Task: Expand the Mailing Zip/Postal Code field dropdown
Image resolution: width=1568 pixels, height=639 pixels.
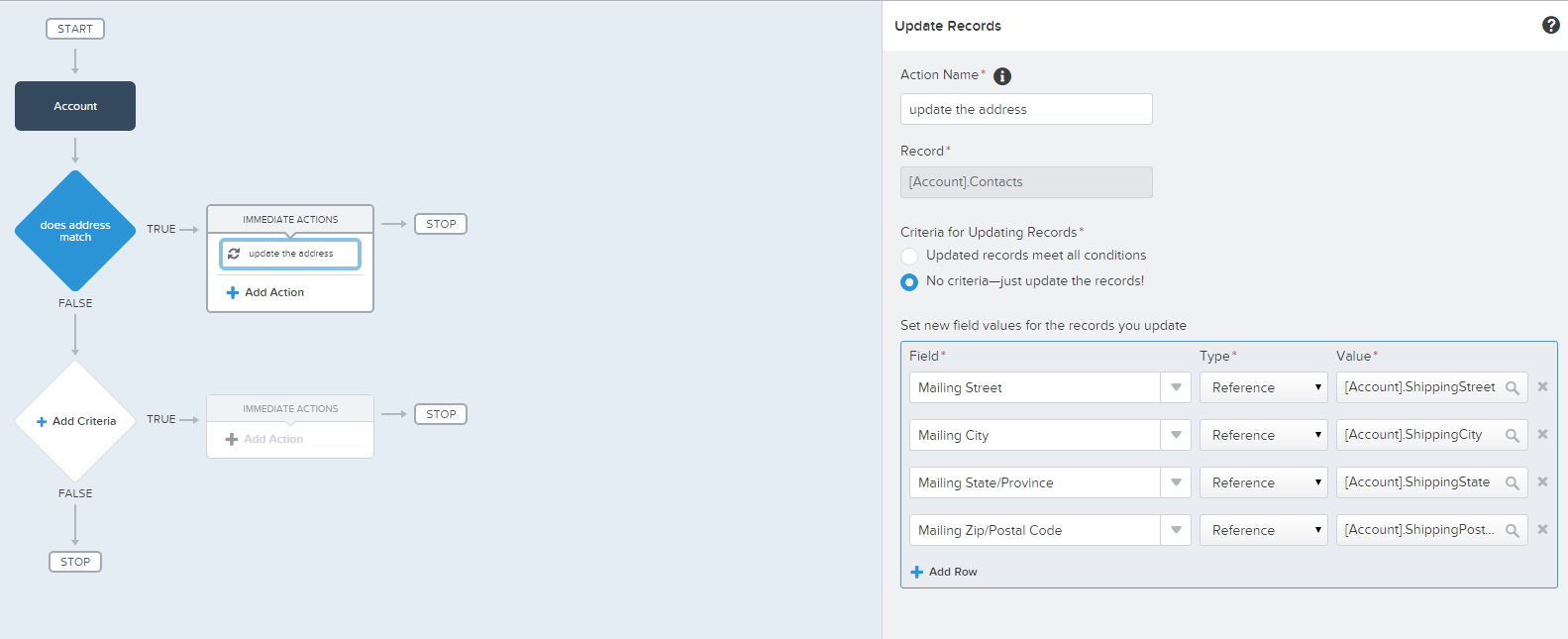Action: [x=1176, y=531]
